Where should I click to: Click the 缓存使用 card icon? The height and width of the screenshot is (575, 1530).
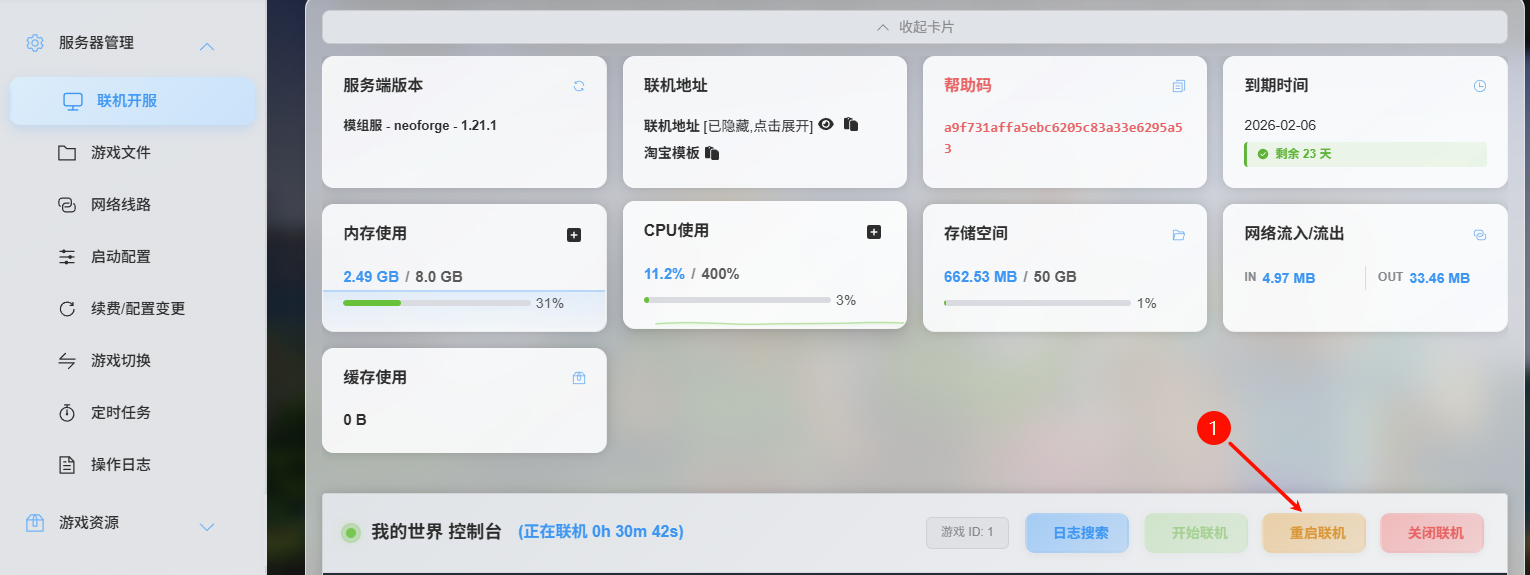pyautogui.click(x=579, y=378)
